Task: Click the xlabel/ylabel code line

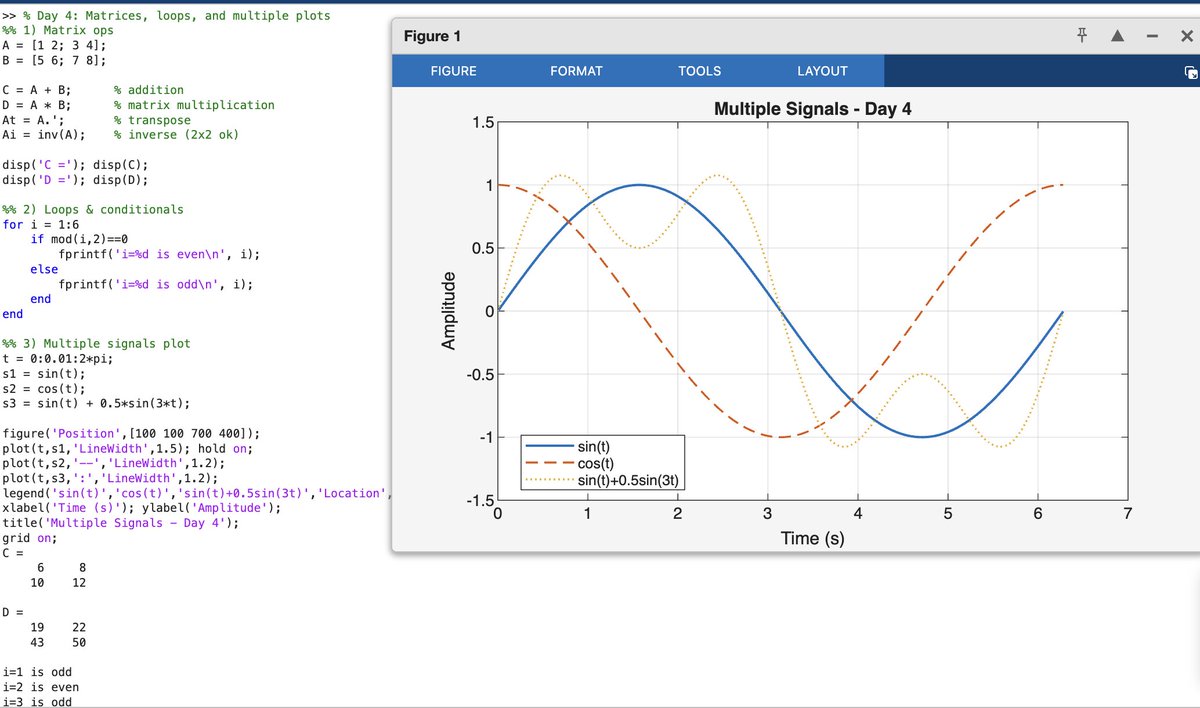Action: [142, 508]
